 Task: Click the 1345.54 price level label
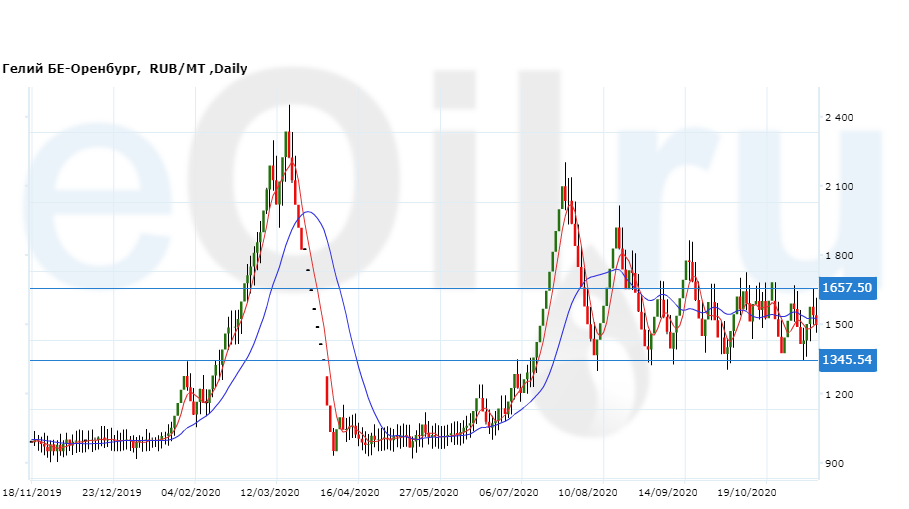click(x=847, y=360)
